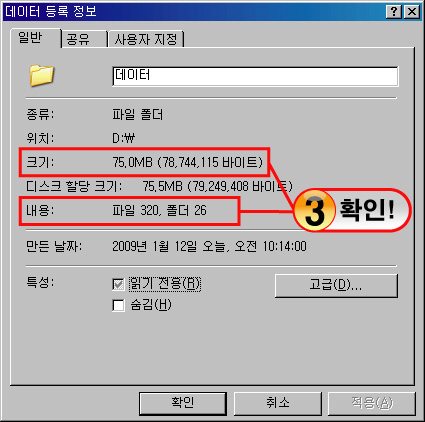The image size is (425, 422).
Task: Toggle the 읽기 전용(R) checkbox
Action: [x=118, y=285]
